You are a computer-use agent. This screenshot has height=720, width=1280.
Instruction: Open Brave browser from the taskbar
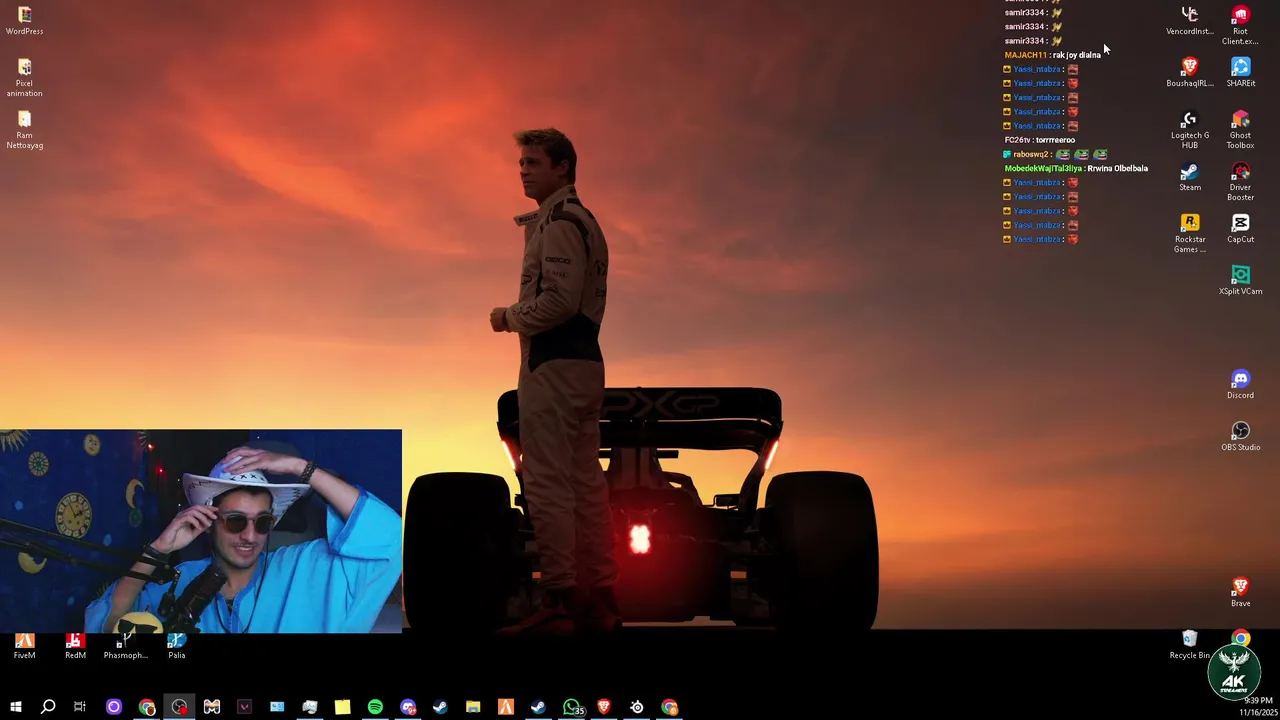604,707
